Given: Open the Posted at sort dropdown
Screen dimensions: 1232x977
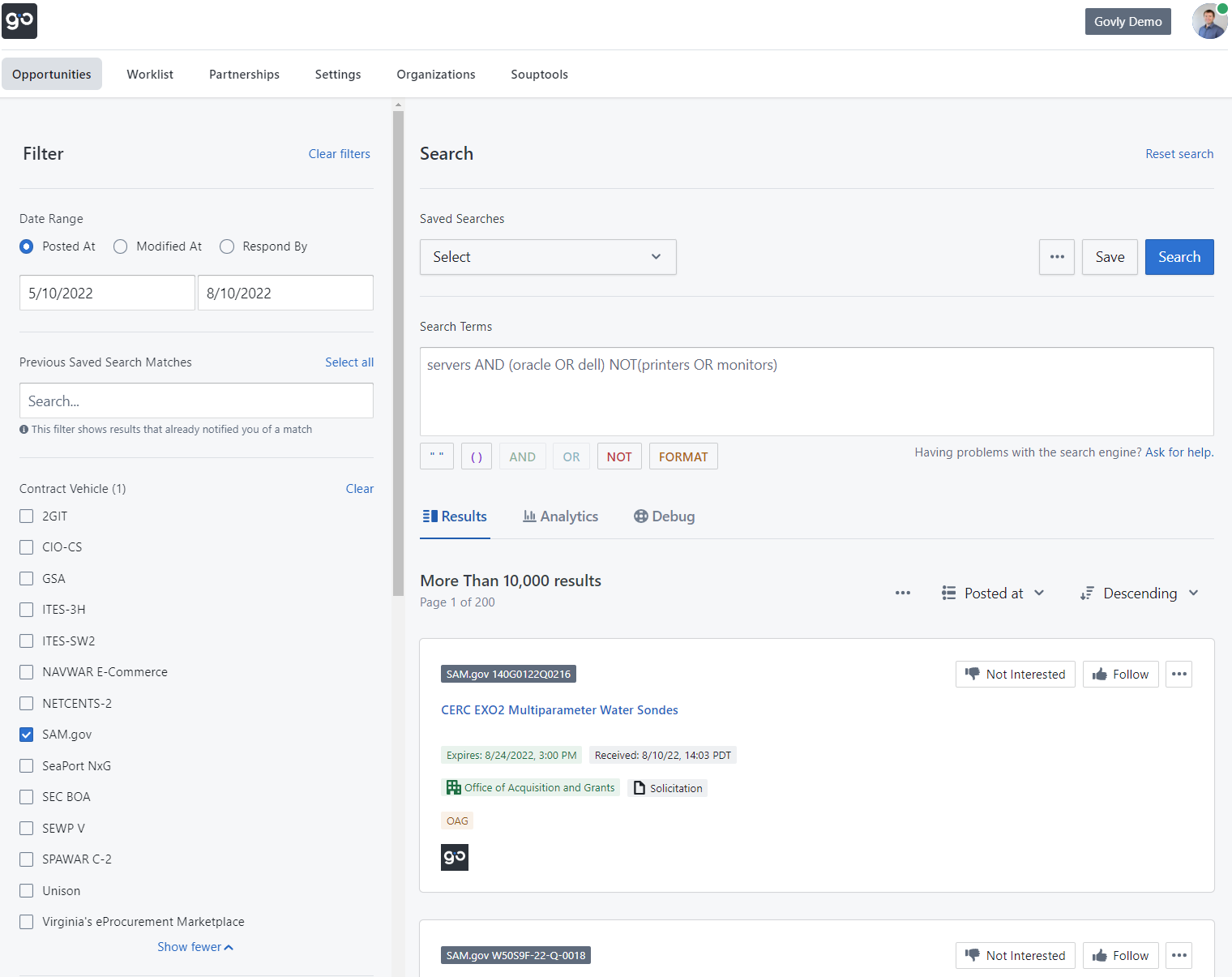Looking at the screenshot, I should coord(994,593).
